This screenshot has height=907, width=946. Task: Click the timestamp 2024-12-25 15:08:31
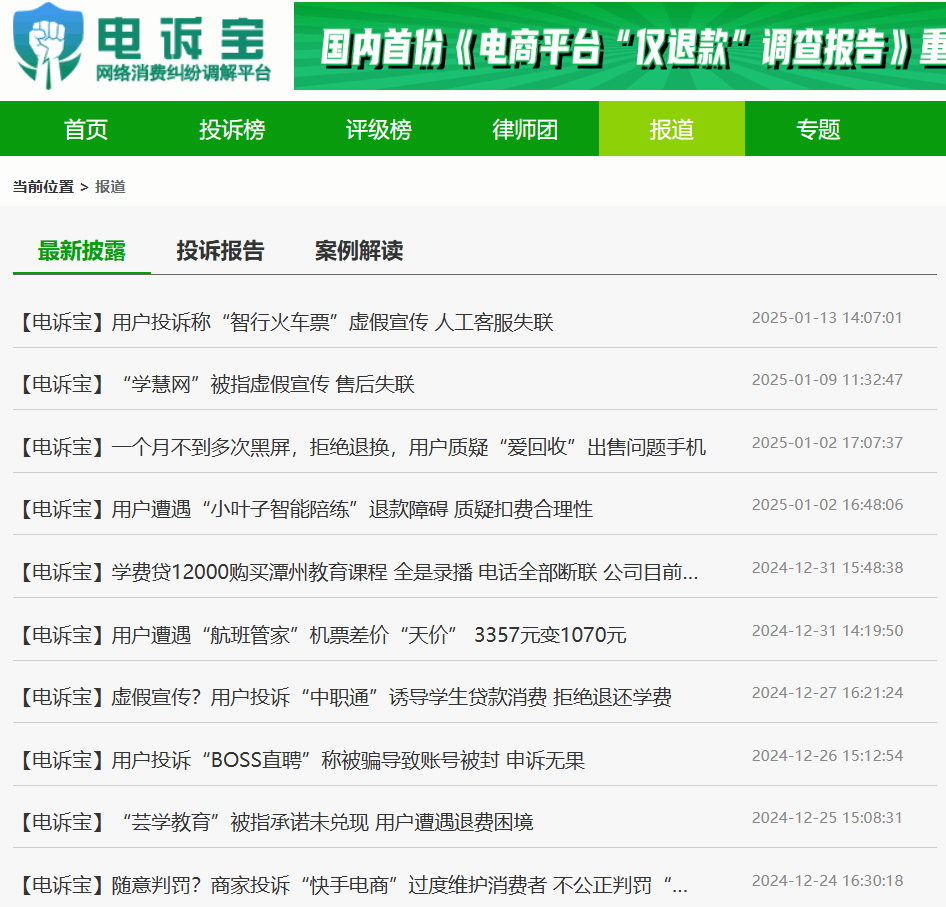[x=827, y=818]
